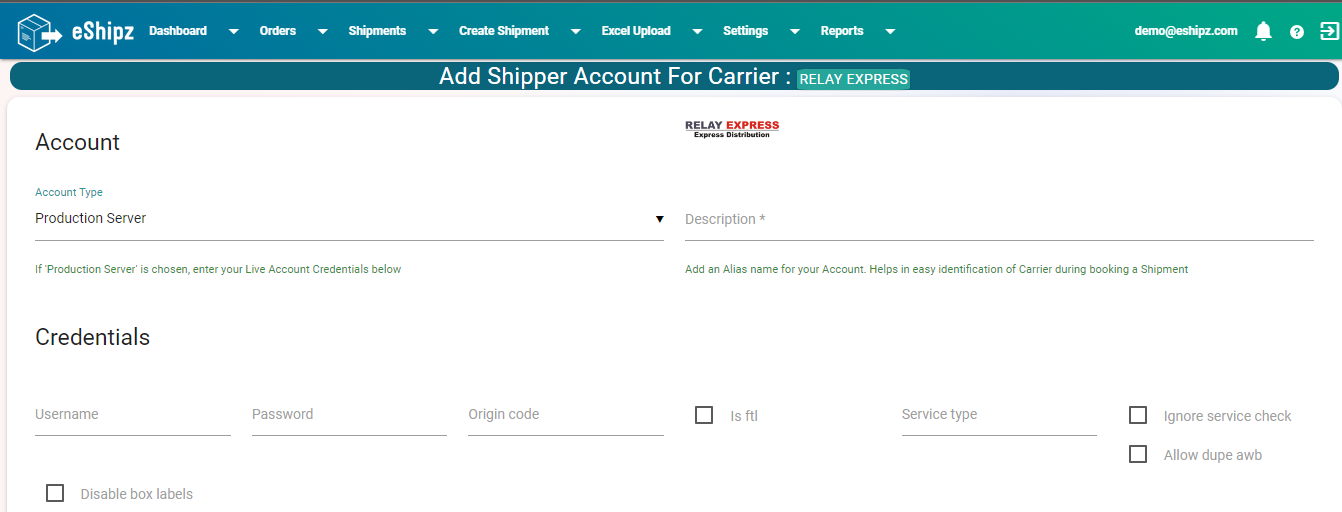Click into the Password field
1342x512 pixels.
(x=349, y=415)
